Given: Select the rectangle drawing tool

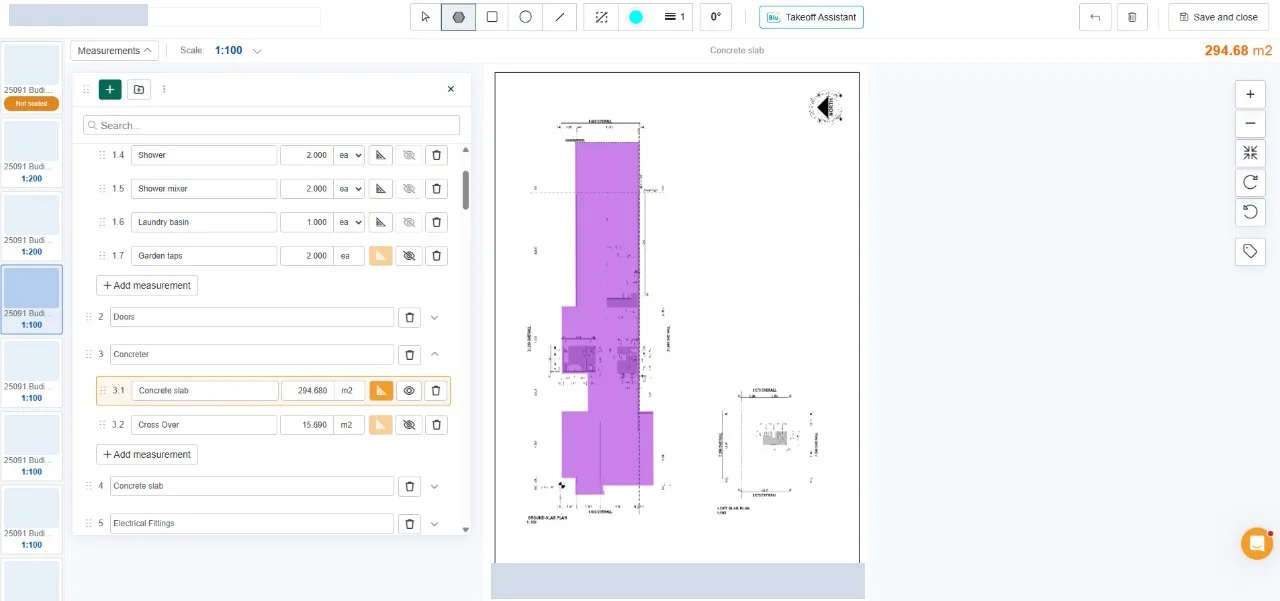Looking at the screenshot, I should (x=492, y=17).
